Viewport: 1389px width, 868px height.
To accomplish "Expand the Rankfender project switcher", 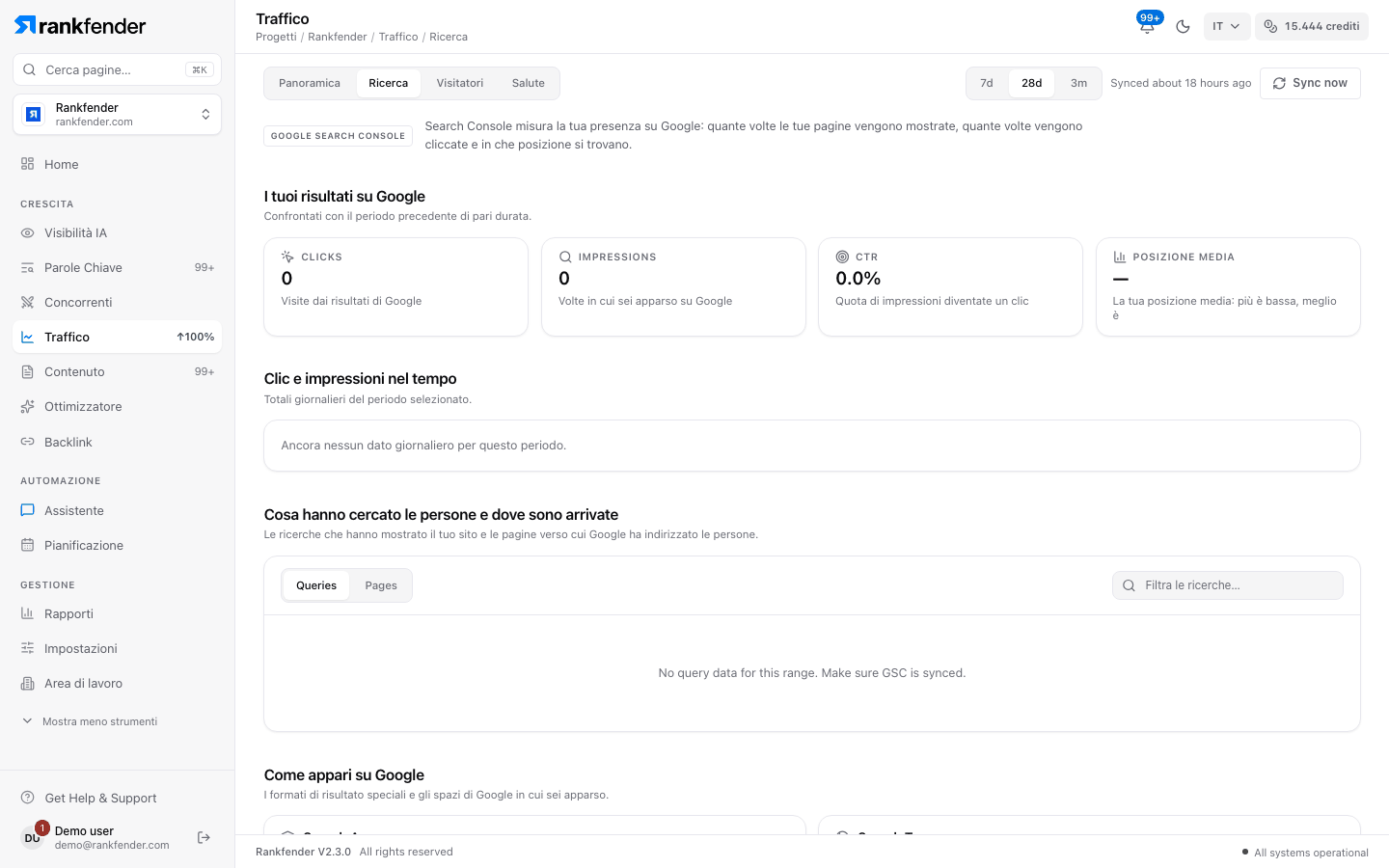I will click(x=117, y=115).
